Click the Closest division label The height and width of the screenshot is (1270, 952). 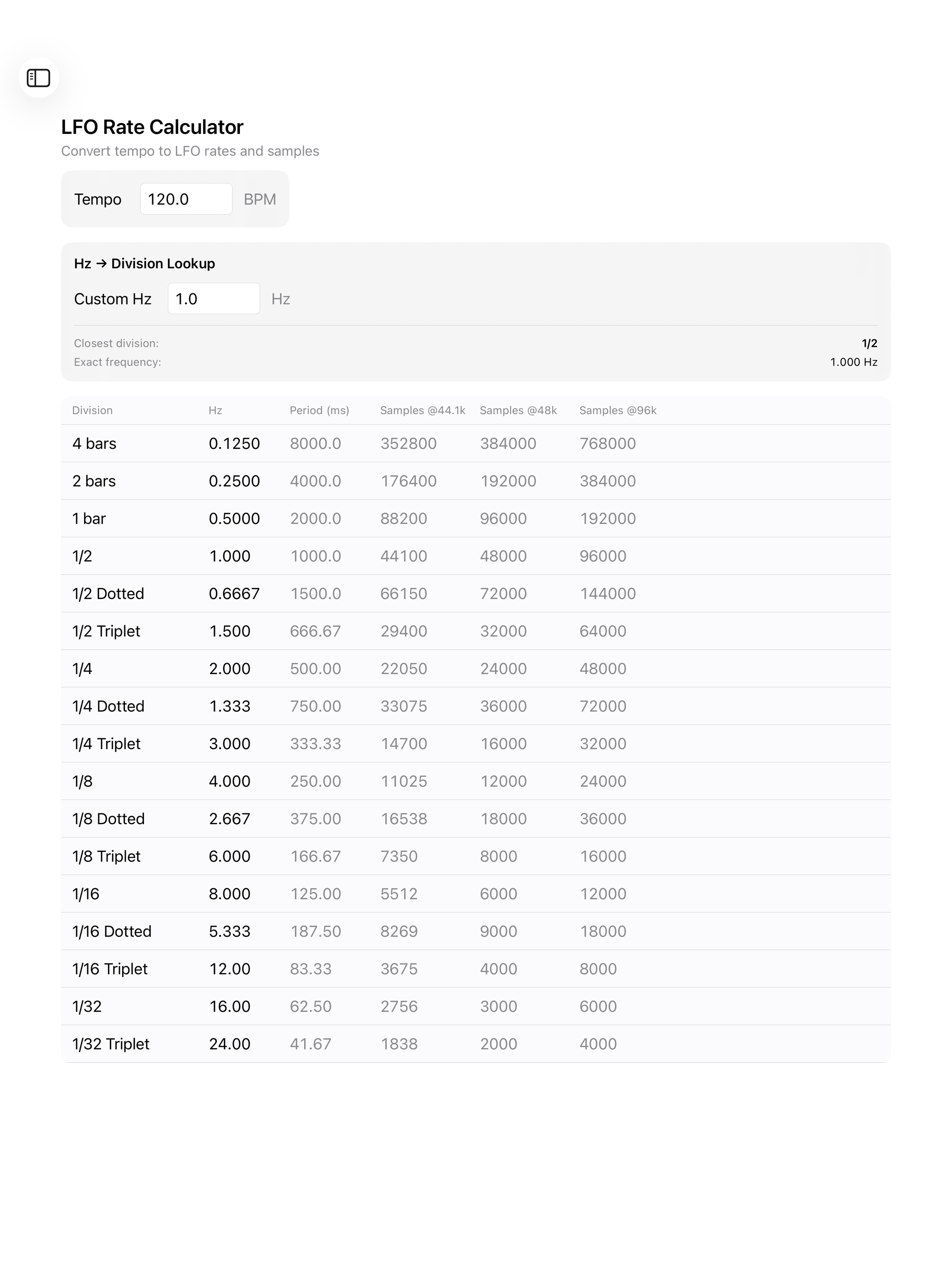pos(116,343)
